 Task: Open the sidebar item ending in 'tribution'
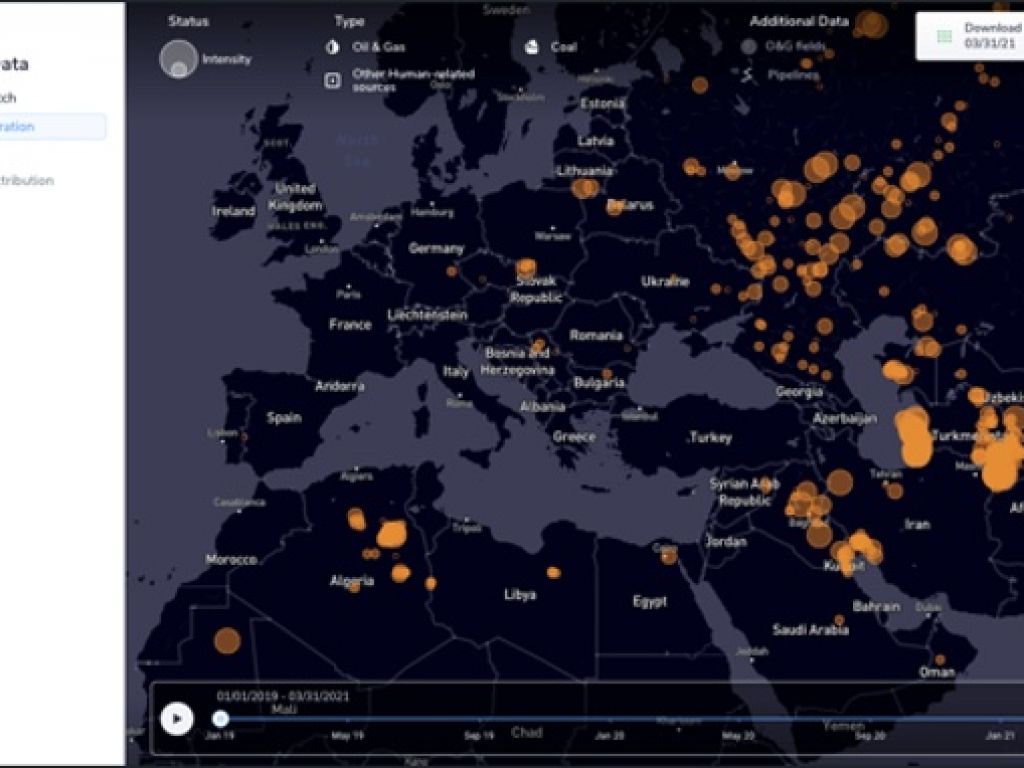tap(30, 181)
